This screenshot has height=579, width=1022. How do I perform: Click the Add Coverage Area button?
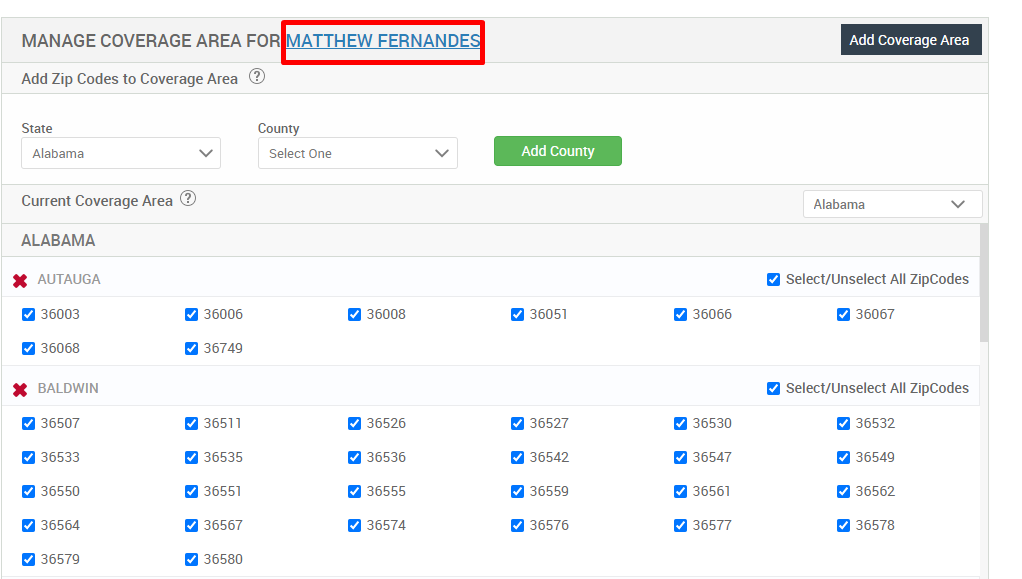click(910, 39)
